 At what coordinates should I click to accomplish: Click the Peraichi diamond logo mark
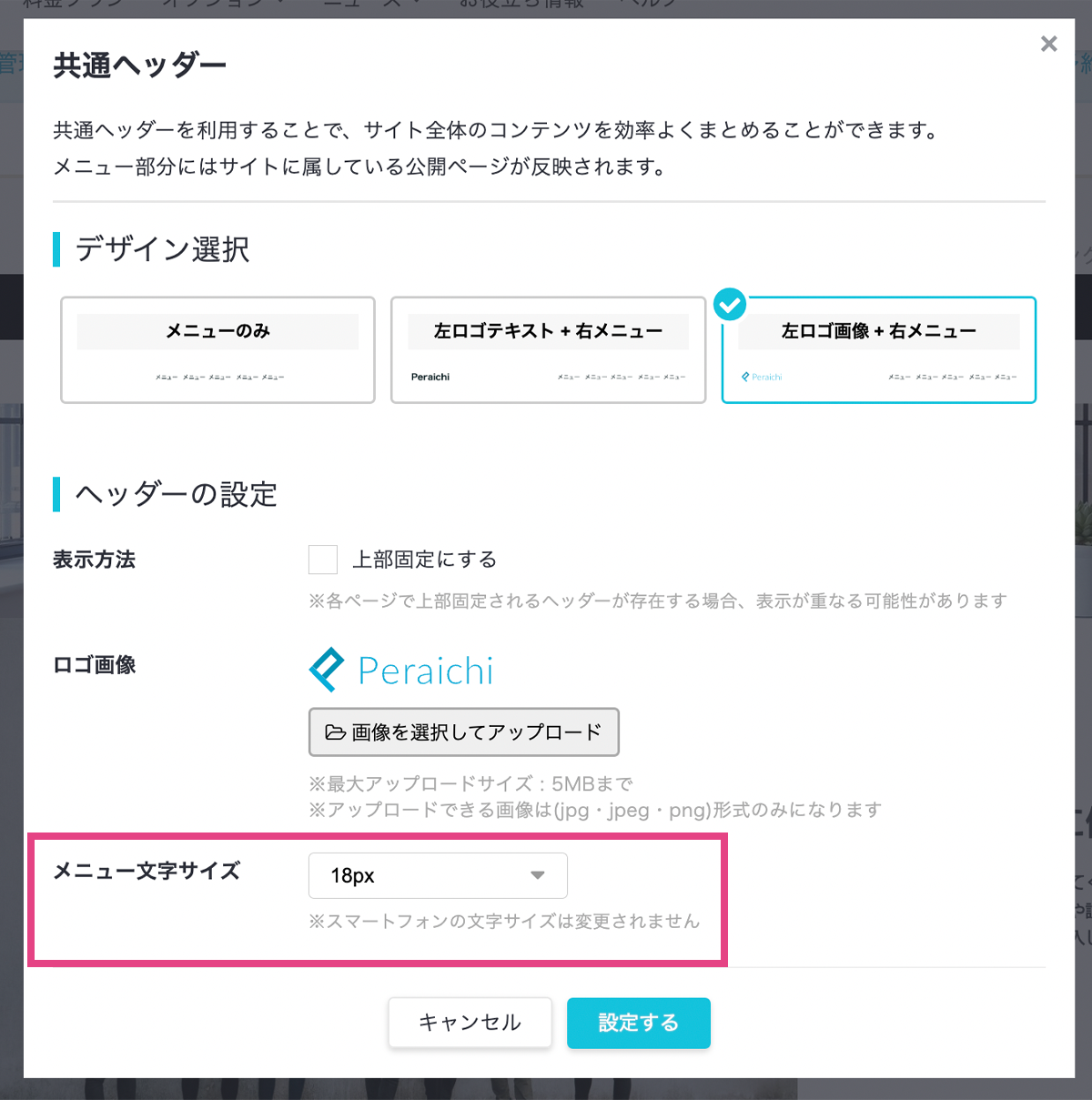point(327,670)
